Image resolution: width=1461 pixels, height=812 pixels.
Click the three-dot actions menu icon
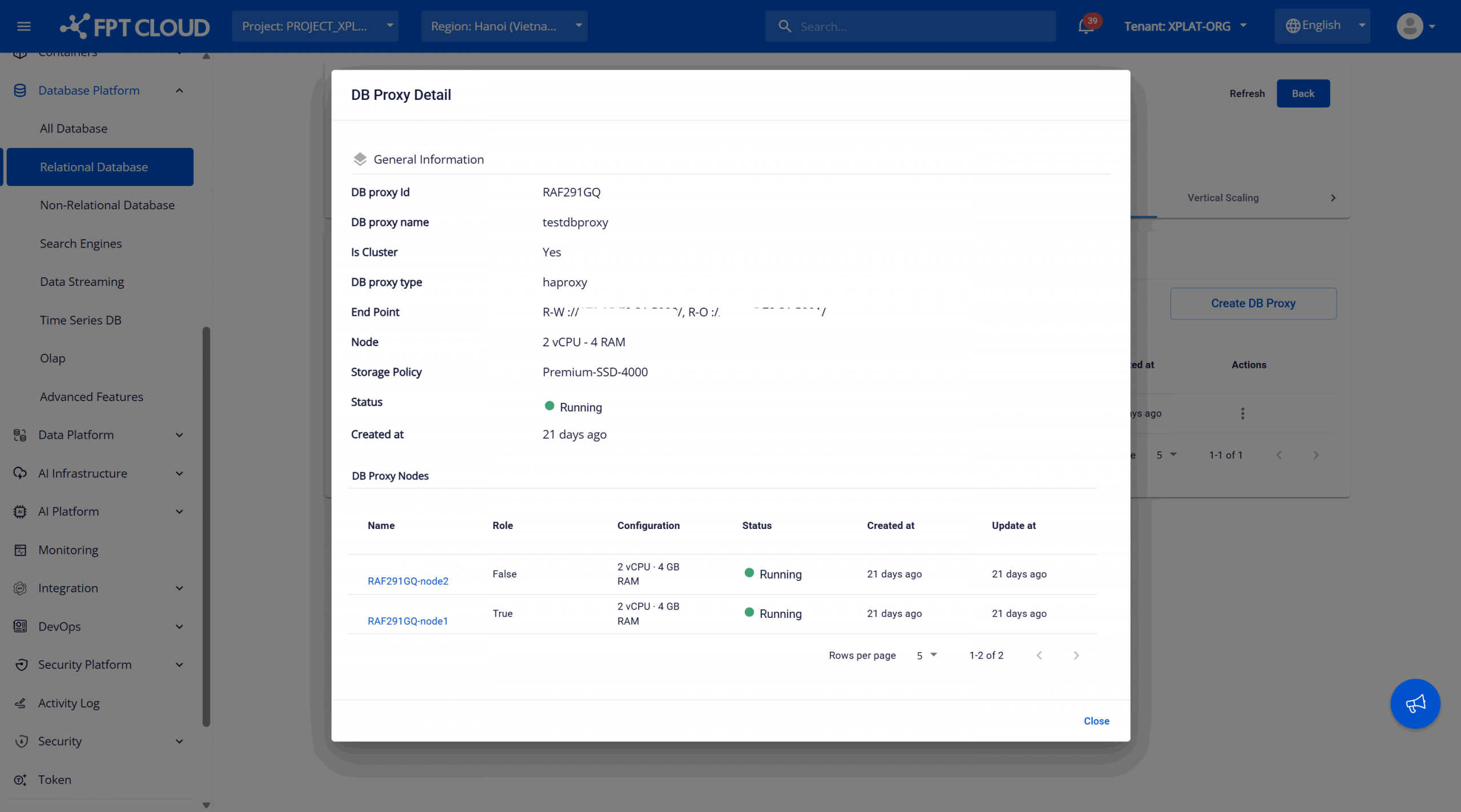point(1242,413)
